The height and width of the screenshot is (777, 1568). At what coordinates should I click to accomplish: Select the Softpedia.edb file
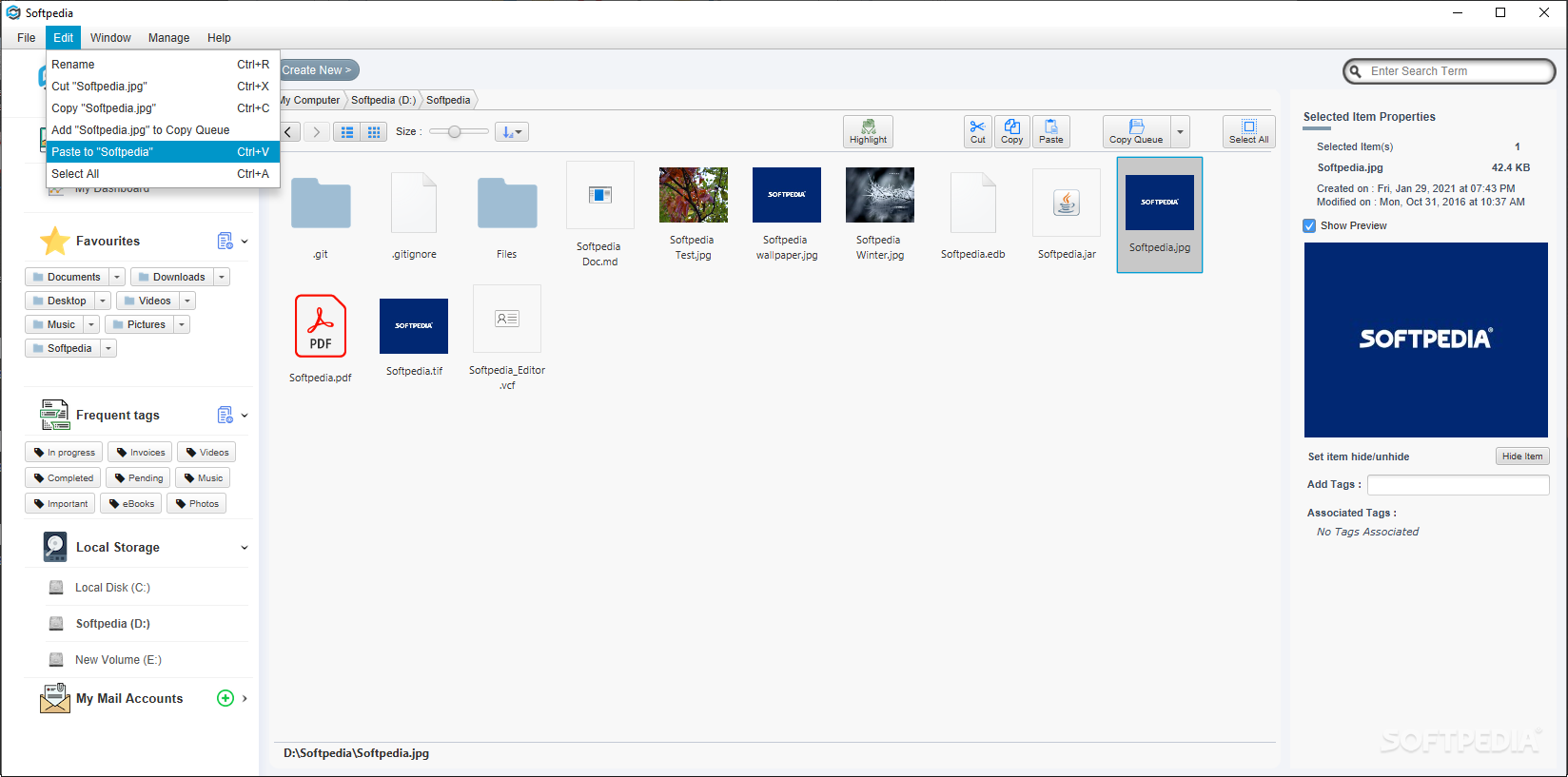pyautogui.click(x=972, y=216)
